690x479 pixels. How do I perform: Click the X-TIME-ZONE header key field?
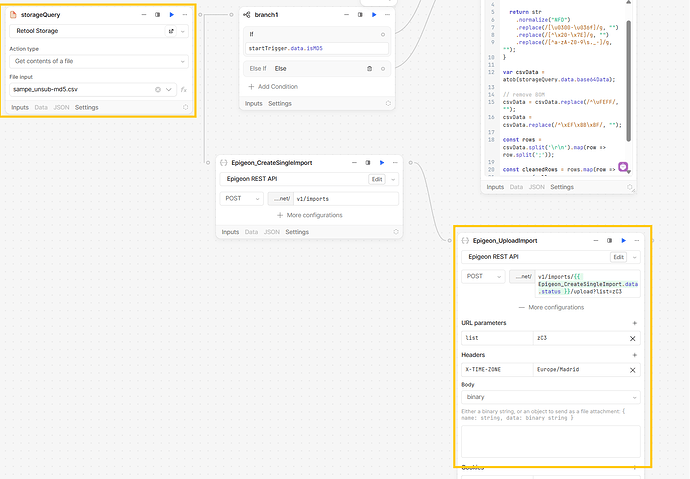pyautogui.click(x=497, y=369)
